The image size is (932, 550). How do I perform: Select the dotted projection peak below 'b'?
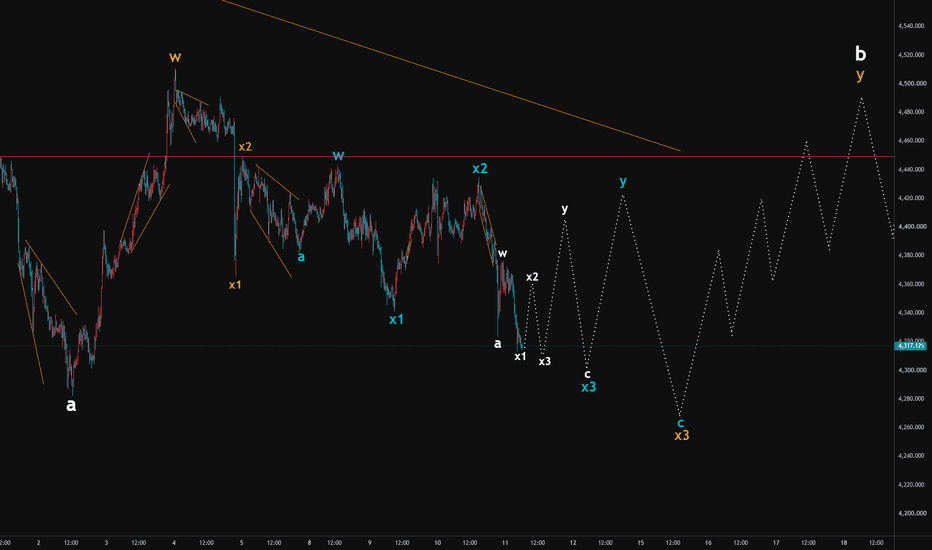click(x=861, y=98)
